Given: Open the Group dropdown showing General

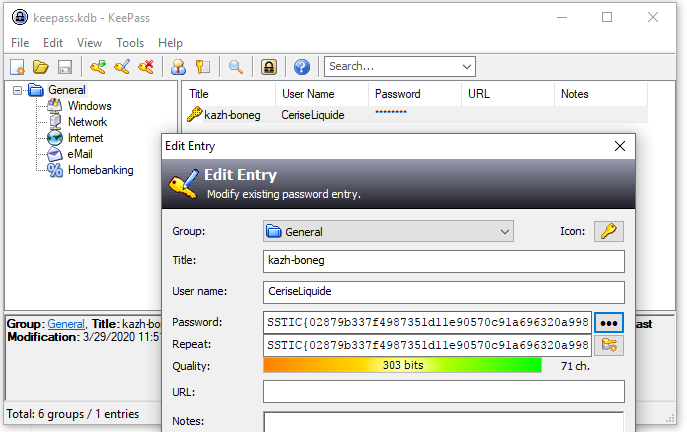Looking at the screenshot, I should [388, 231].
